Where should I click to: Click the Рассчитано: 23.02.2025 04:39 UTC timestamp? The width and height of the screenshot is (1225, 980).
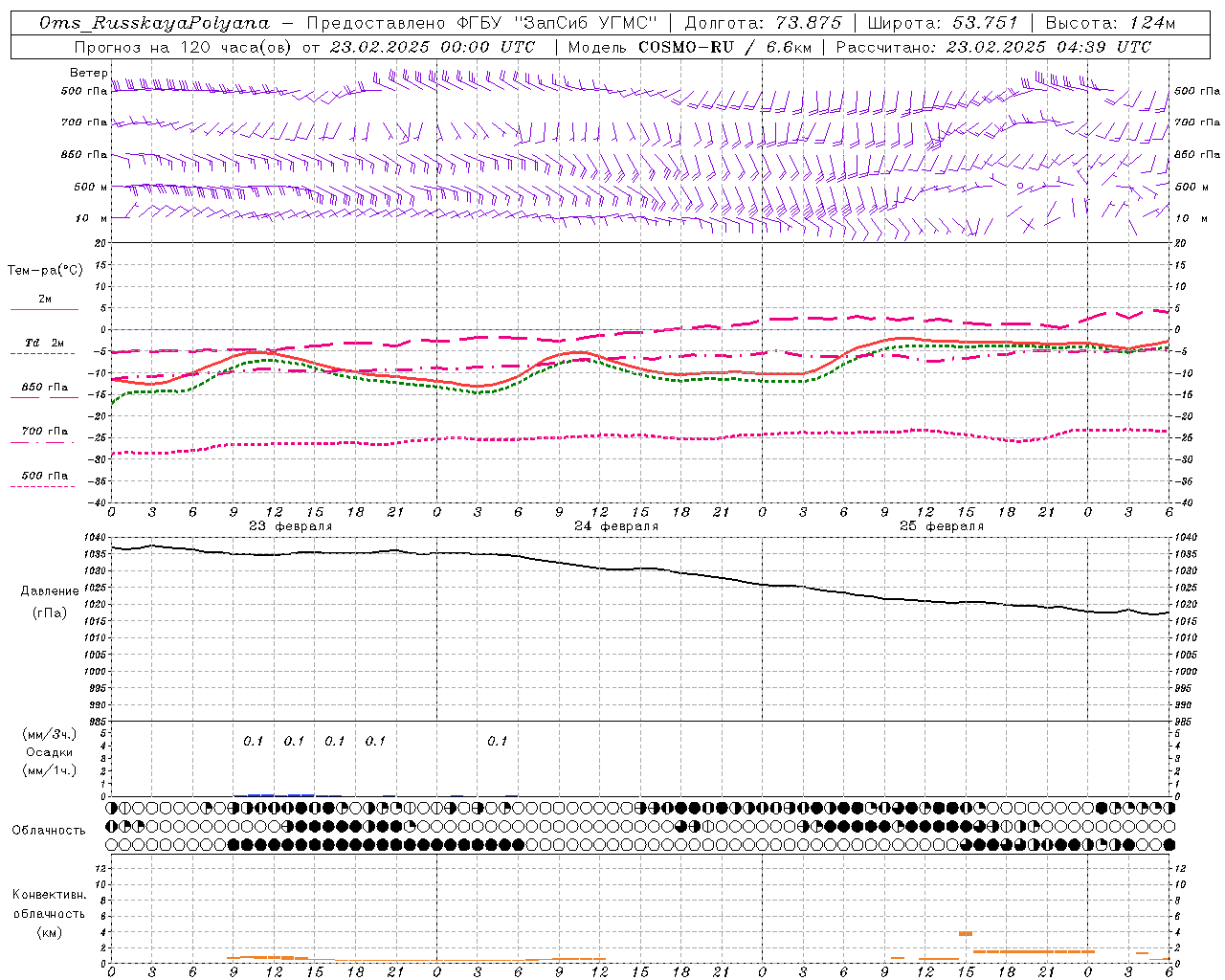pyautogui.click(x=993, y=47)
